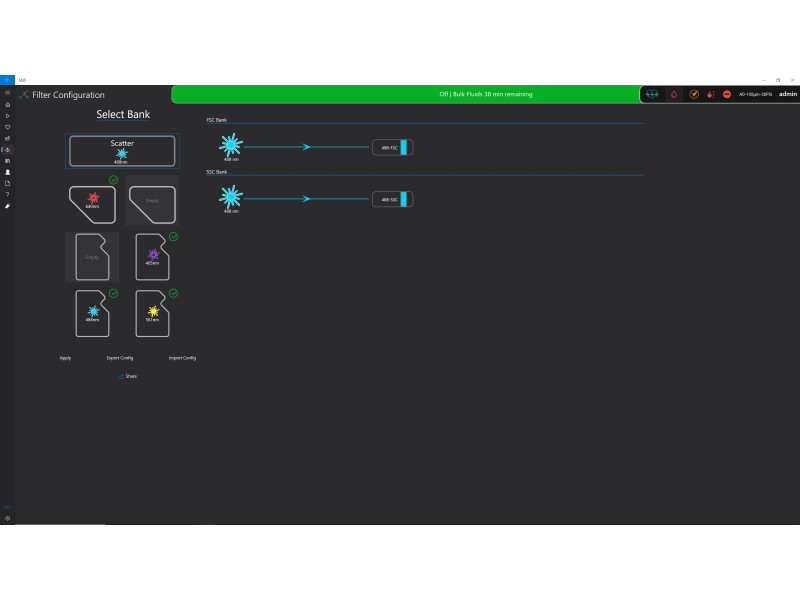Click the heartbeat system health icon
The image size is (800, 600).
coord(653,94)
